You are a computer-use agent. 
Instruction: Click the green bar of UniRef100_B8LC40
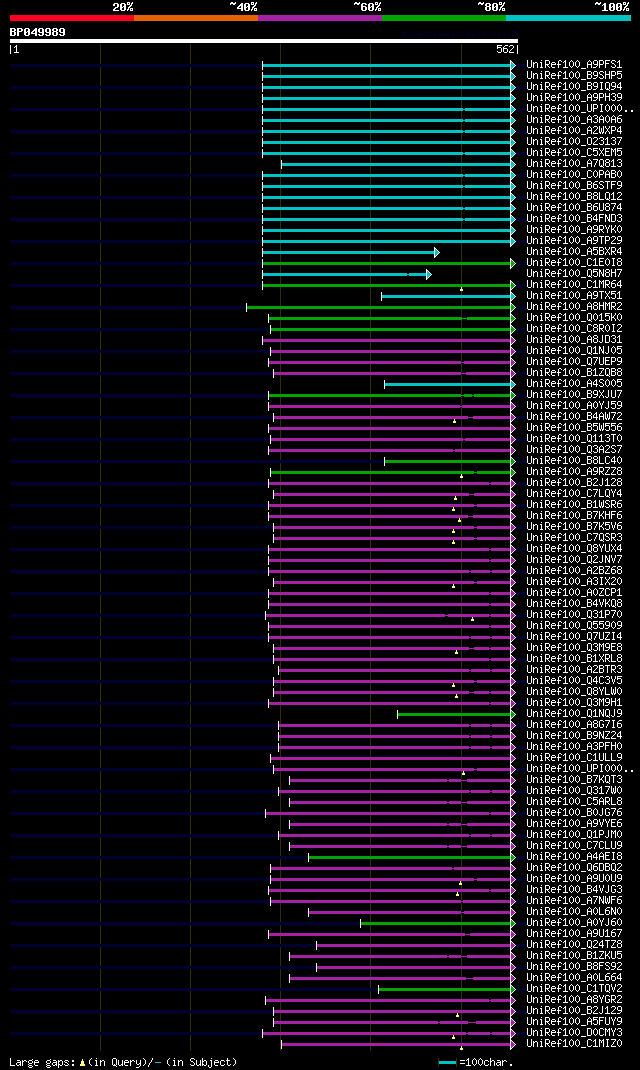[448, 461]
